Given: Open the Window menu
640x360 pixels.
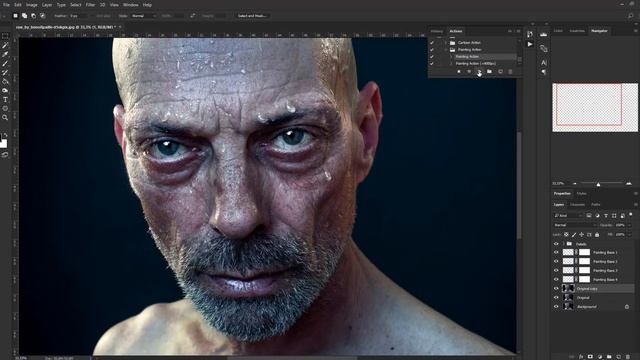Looking at the screenshot, I should pyautogui.click(x=131, y=5).
